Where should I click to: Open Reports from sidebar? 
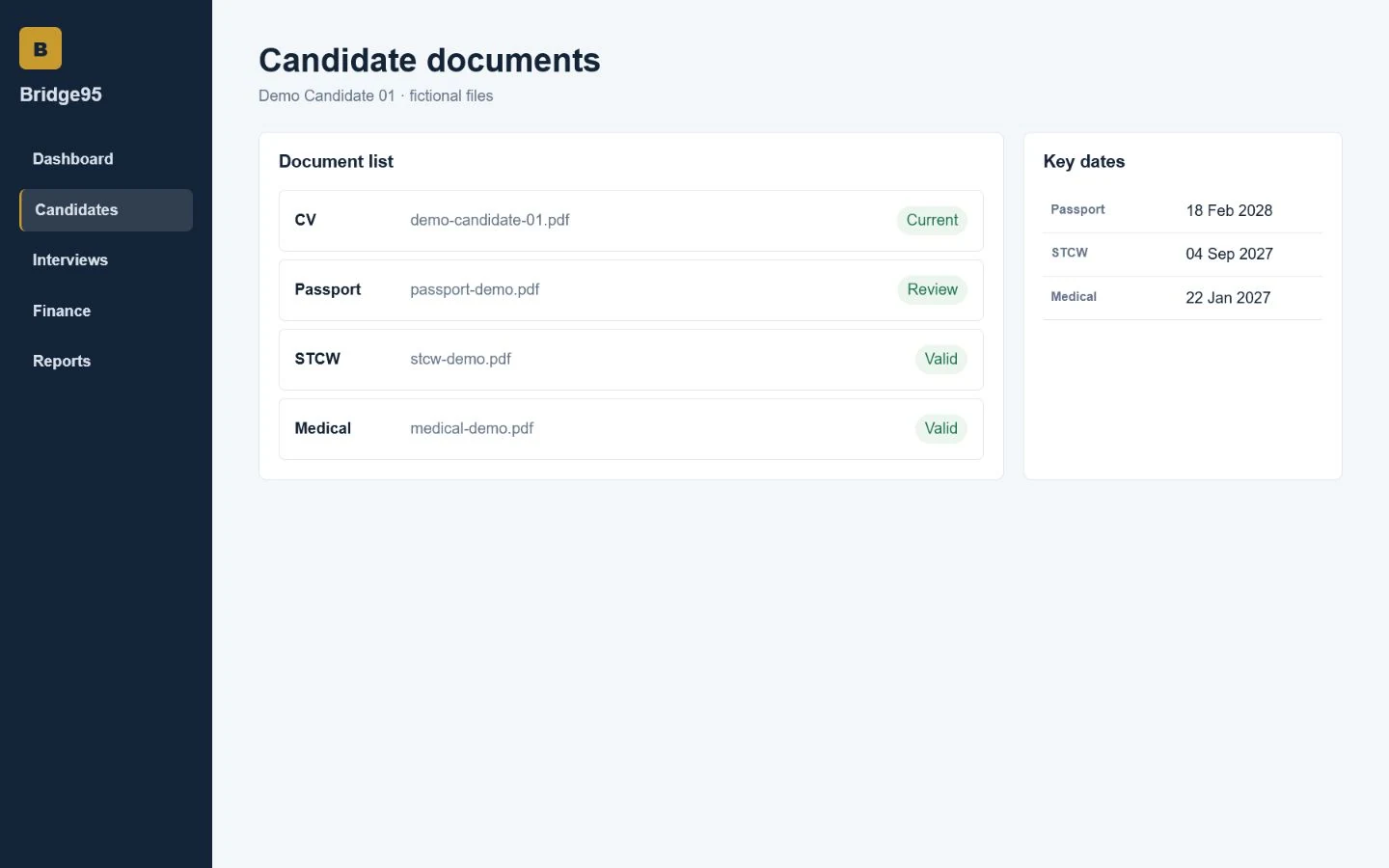[x=106, y=361]
